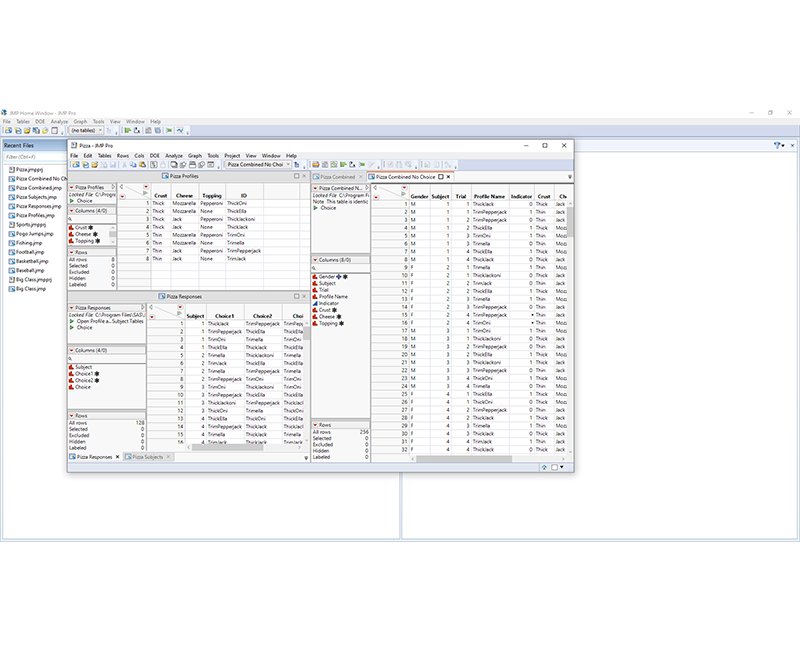
Task: Click the Paste icon on the Pizza window toolbar
Action: [x=143, y=167]
